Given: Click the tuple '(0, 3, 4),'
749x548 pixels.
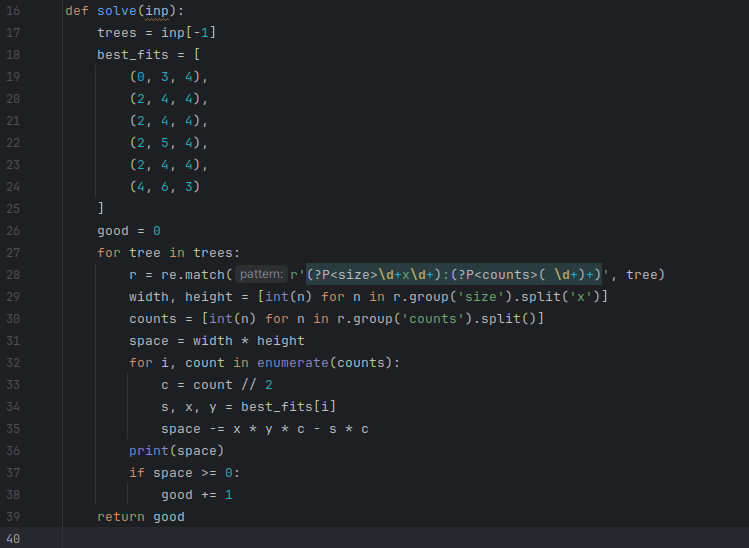Looking at the screenshot, I should [x=169, y=76].
